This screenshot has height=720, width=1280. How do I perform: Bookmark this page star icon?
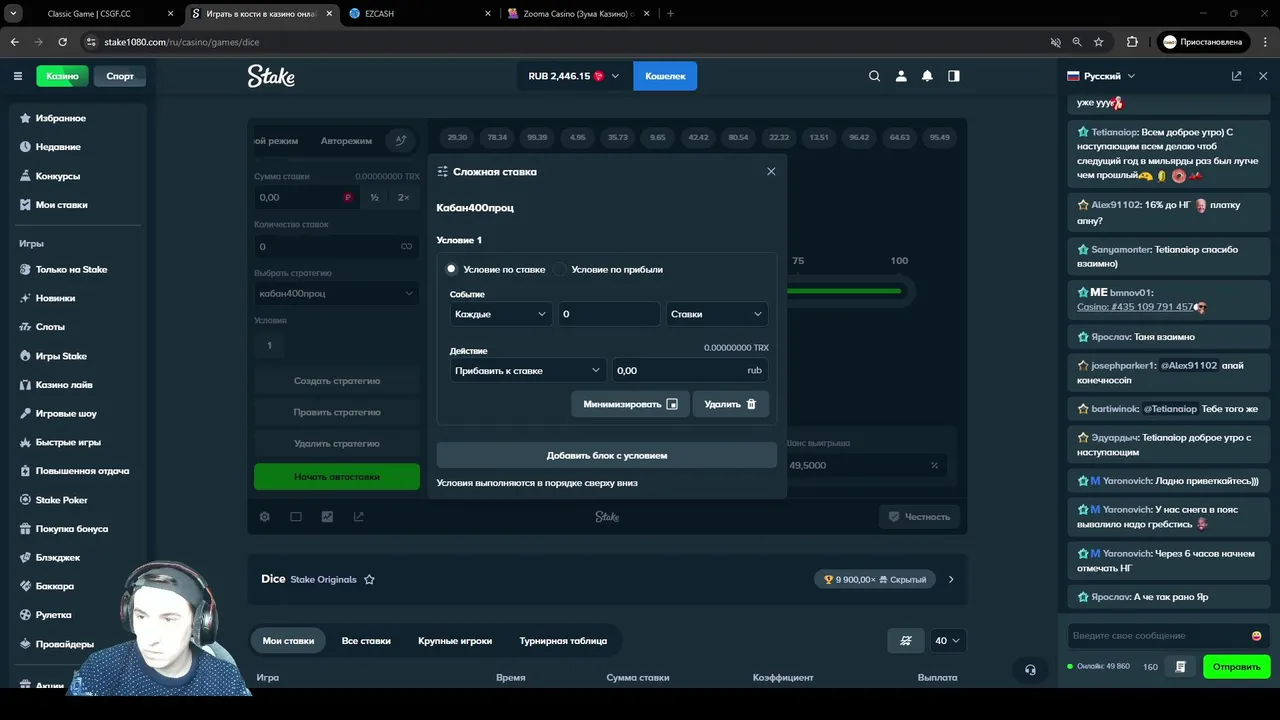1099,42
